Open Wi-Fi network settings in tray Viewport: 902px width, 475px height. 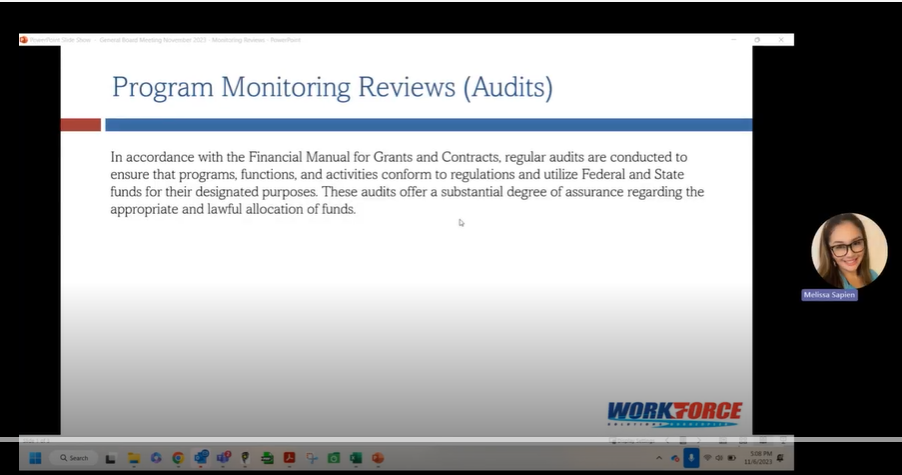click(x=708, y=458)
